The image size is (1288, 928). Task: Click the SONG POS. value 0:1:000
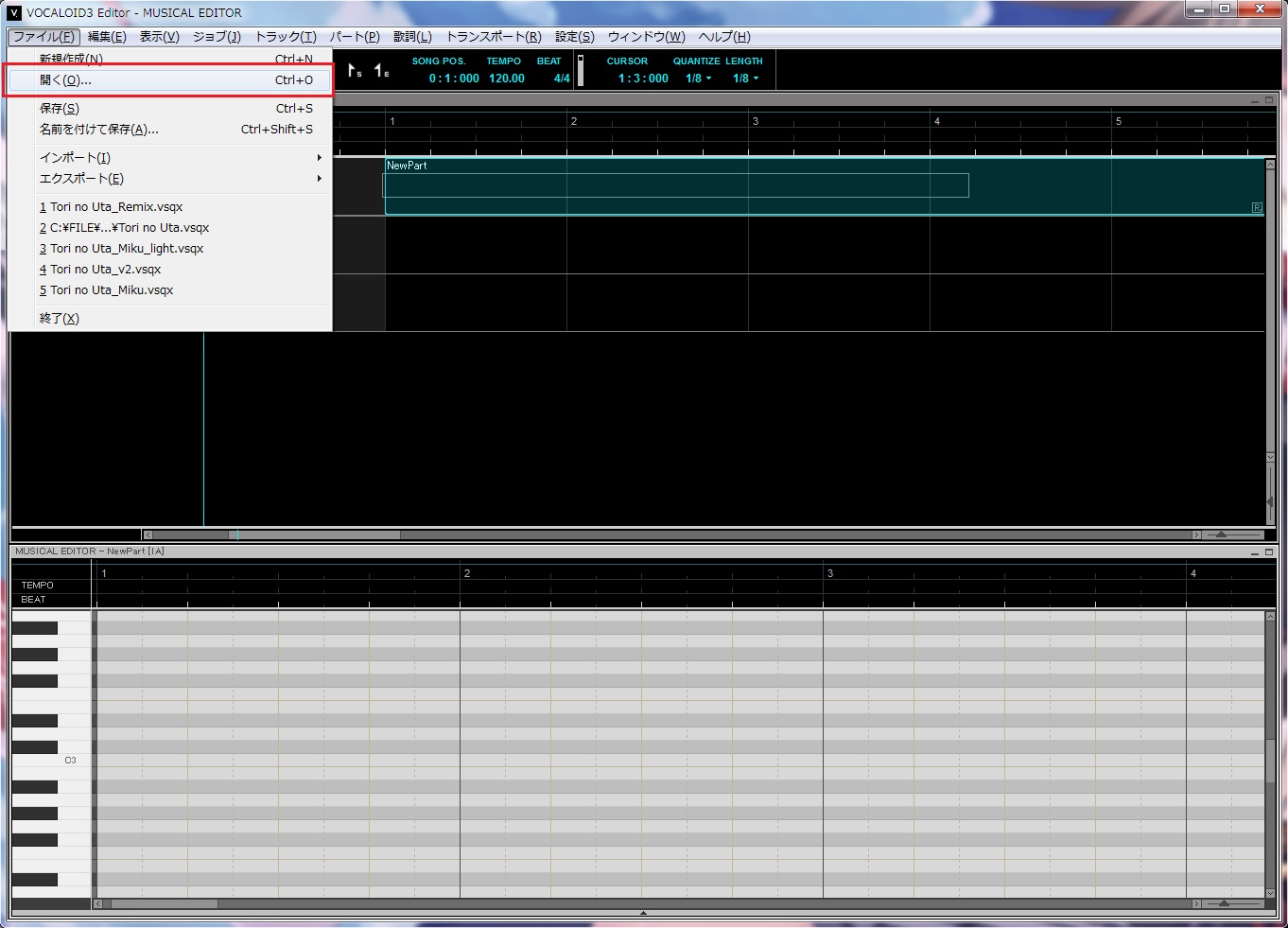pos(454,79)
